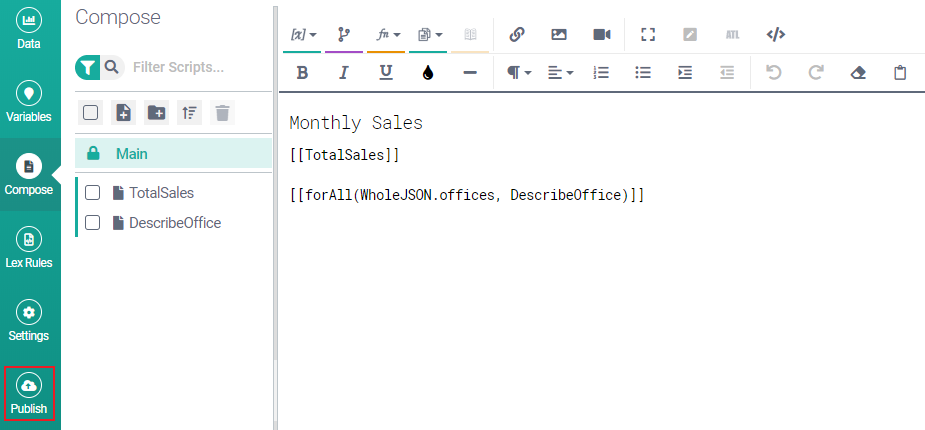Apply italic formatting

pos(343,73)
